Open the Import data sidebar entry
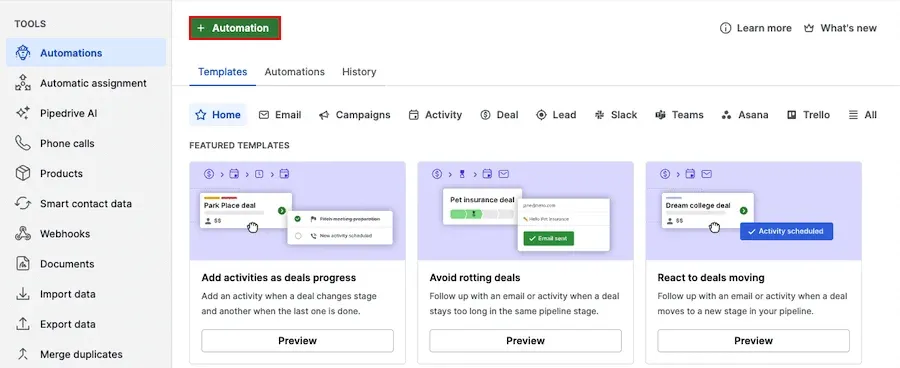The image size is (900, 368). pyautogui.click(x=86, y=294)
